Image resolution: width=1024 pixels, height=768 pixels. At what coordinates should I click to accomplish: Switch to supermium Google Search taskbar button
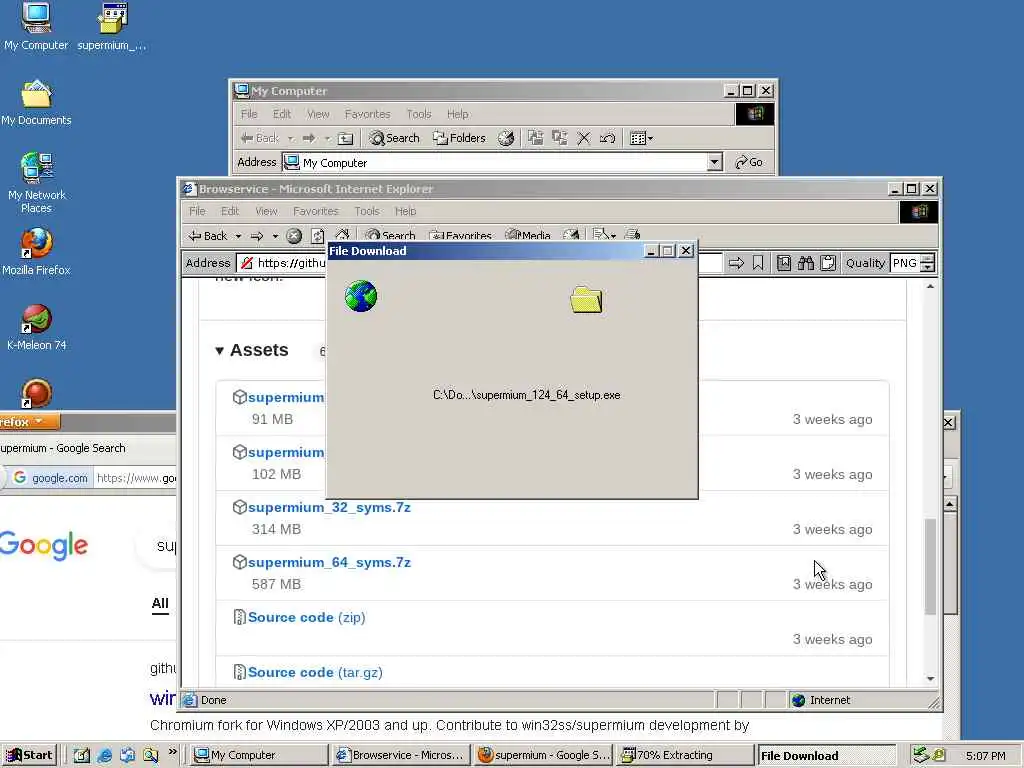click(543, 755)
